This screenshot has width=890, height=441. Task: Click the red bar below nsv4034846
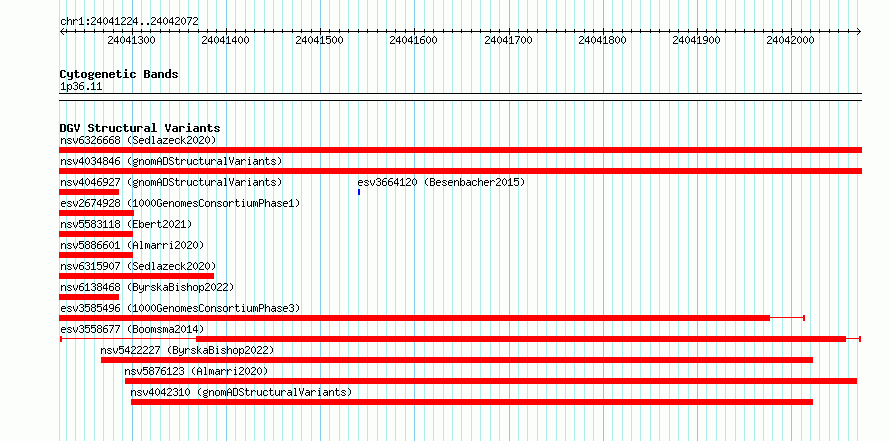[x=460, y=171]
